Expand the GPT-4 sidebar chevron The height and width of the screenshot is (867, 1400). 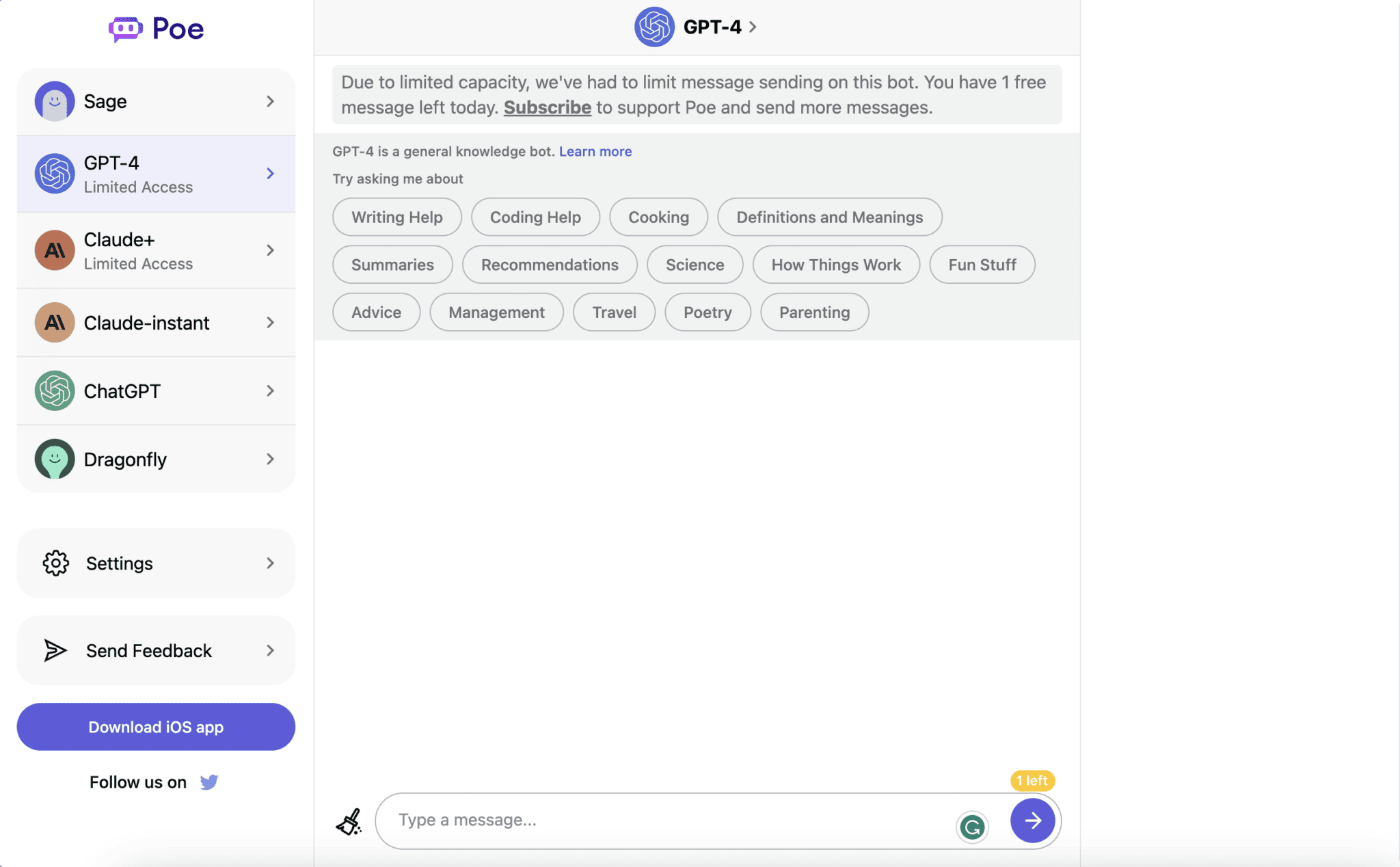(271, 174)
